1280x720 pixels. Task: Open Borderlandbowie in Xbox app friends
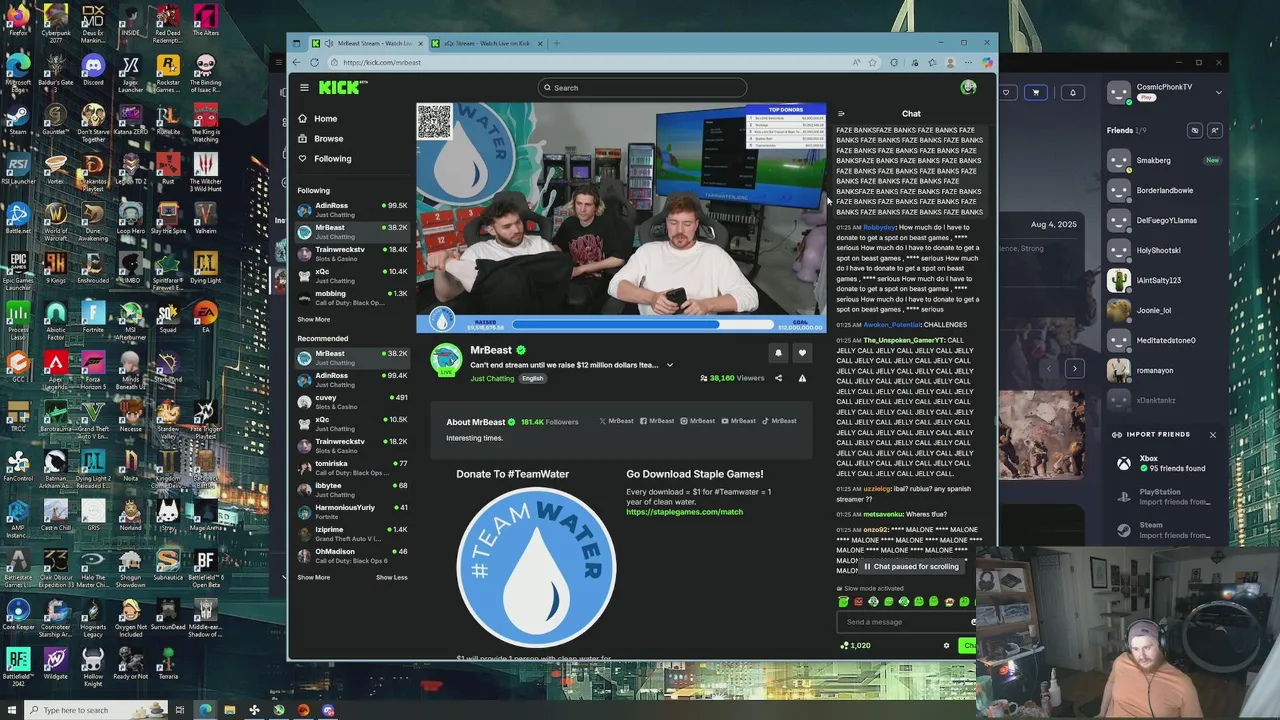[1165, 190]
